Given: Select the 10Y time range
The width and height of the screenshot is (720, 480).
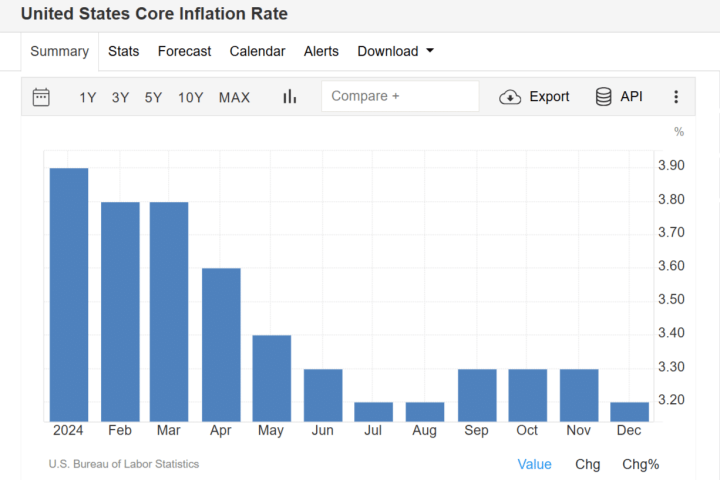Looking at the screenshot, I should tap(191, 97).
